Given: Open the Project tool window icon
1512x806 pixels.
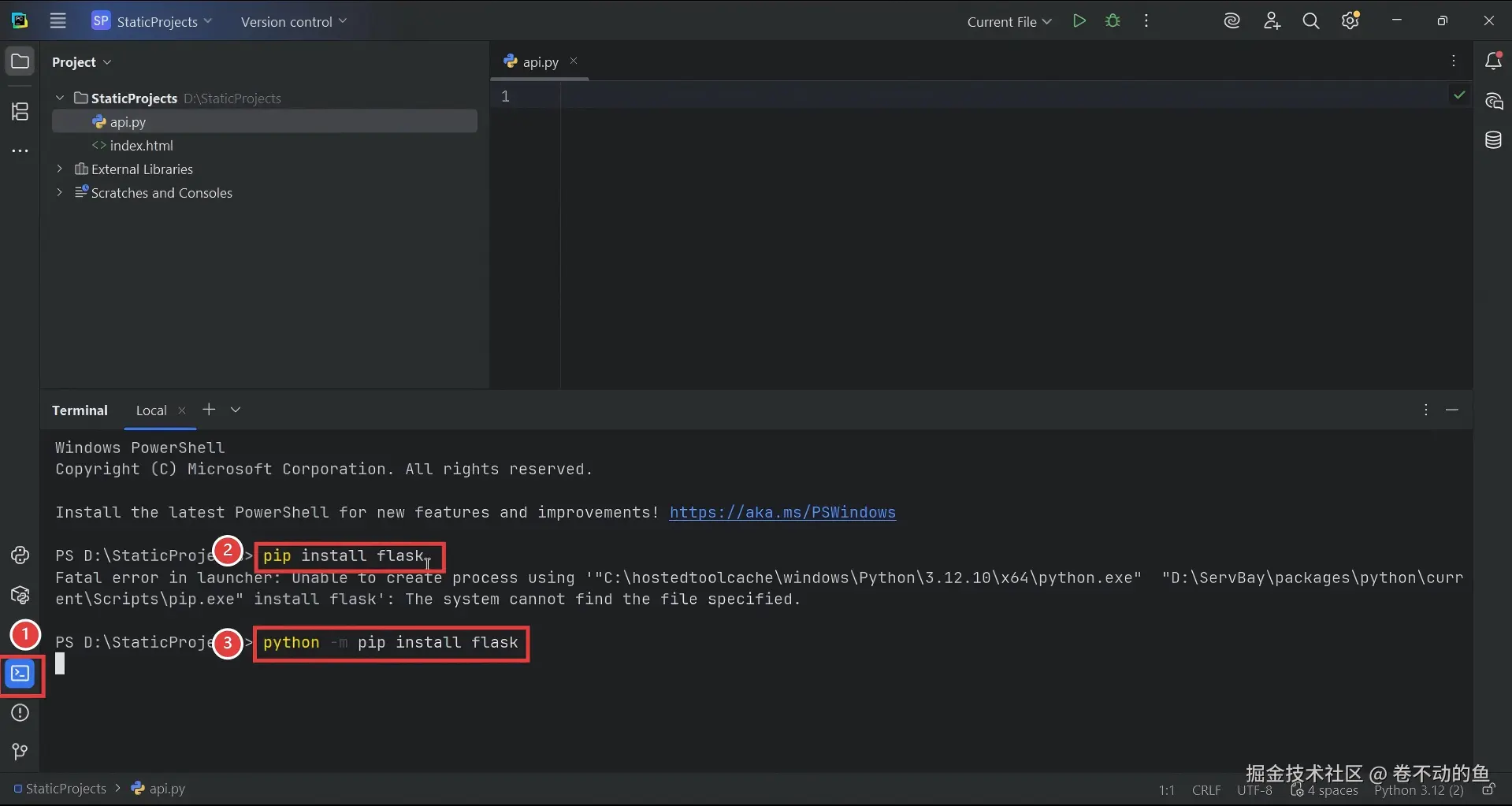Looking at the screenshot, I should [x=20, y=61].
